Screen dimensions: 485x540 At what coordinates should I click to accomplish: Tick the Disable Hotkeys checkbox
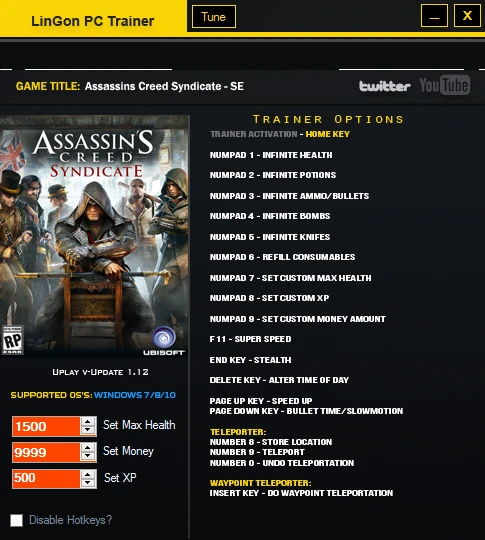click(17, 520)
